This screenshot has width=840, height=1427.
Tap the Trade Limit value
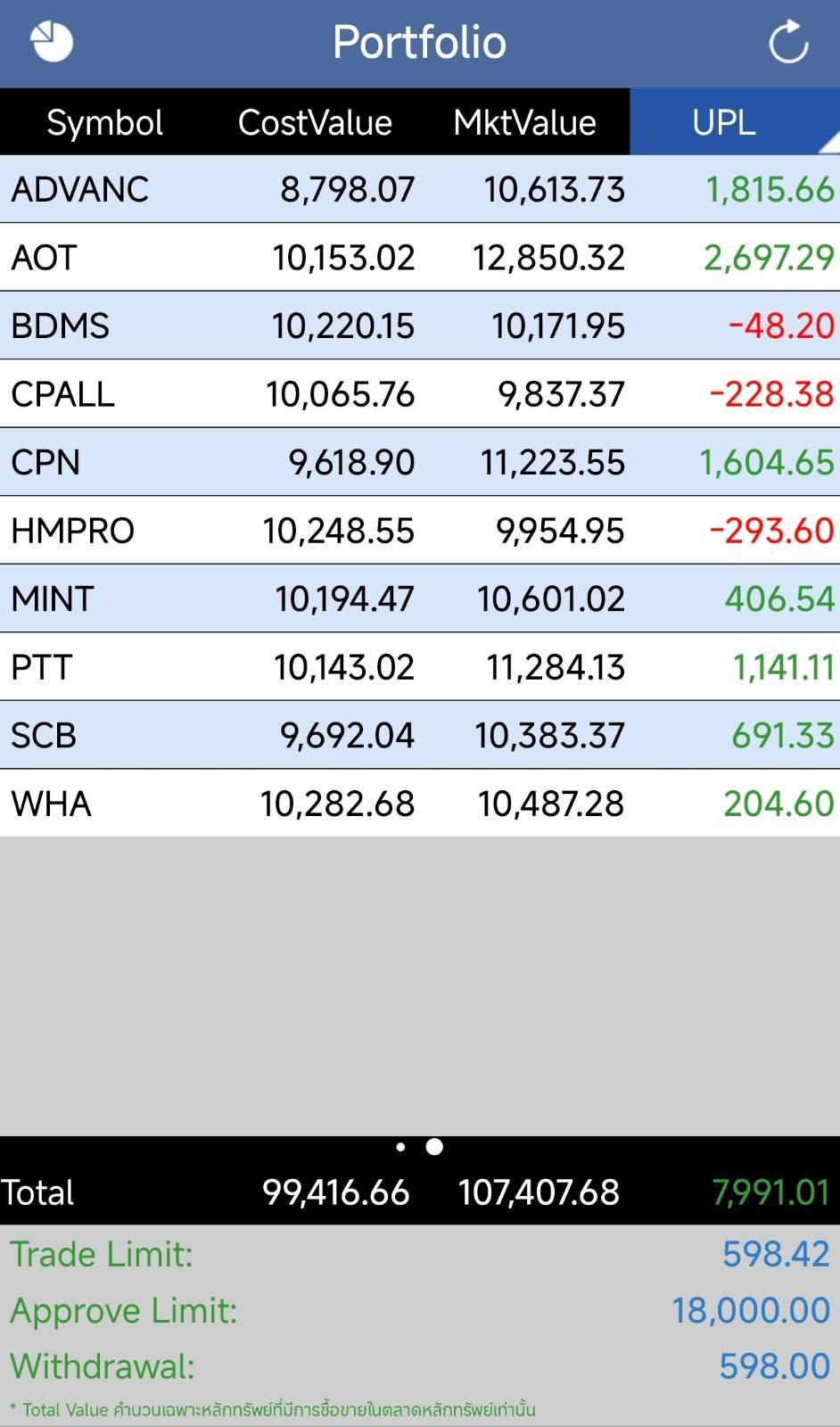point(776,1254)
